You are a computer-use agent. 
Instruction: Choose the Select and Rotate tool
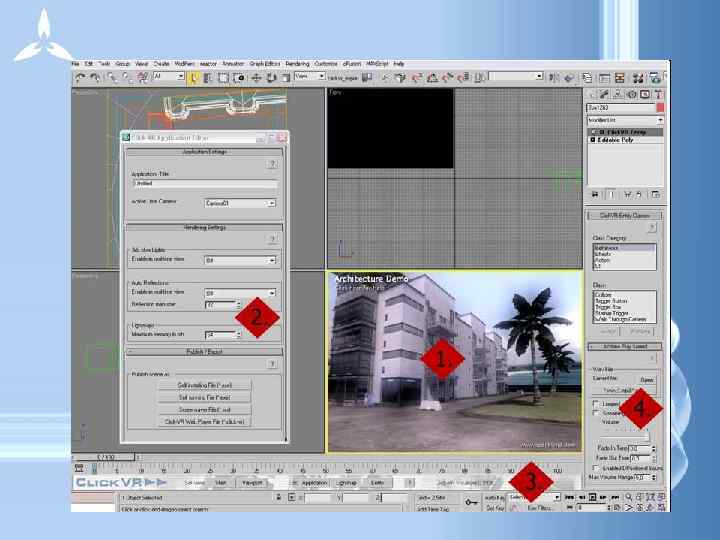point(271,78)
